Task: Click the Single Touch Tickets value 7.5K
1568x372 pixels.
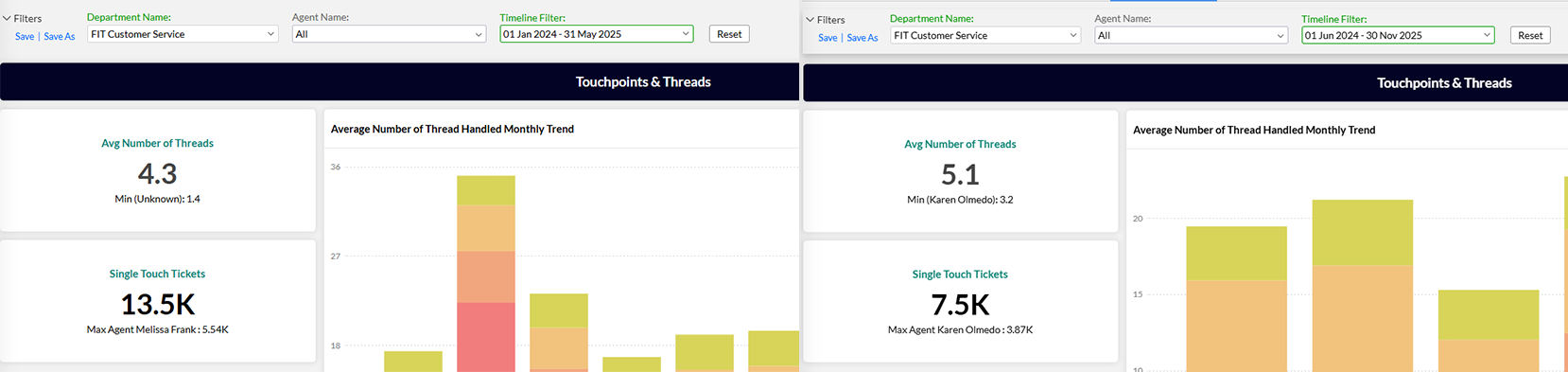Action: click(x=960, y=305)
